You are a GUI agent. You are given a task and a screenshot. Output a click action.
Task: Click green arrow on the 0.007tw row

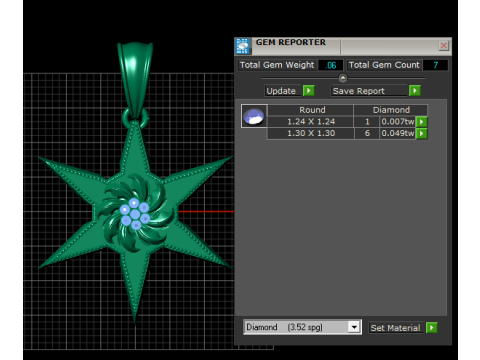tap(422, 122)
